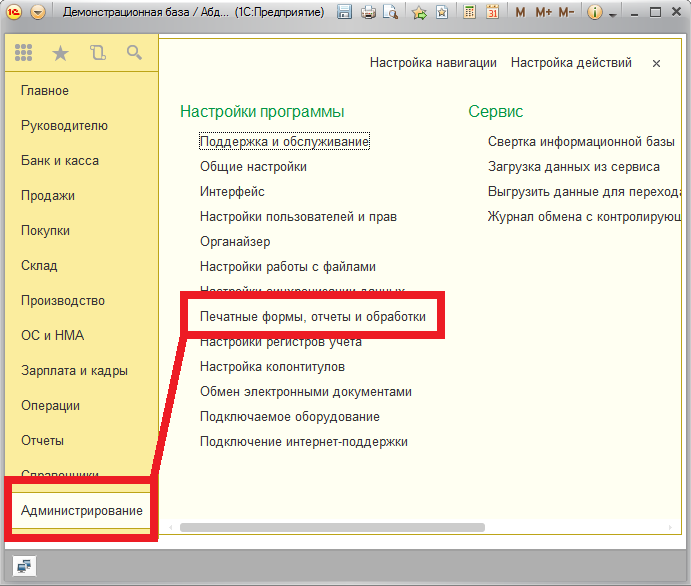Select Администрирование section in sidebar

click(x=81, y=511)
